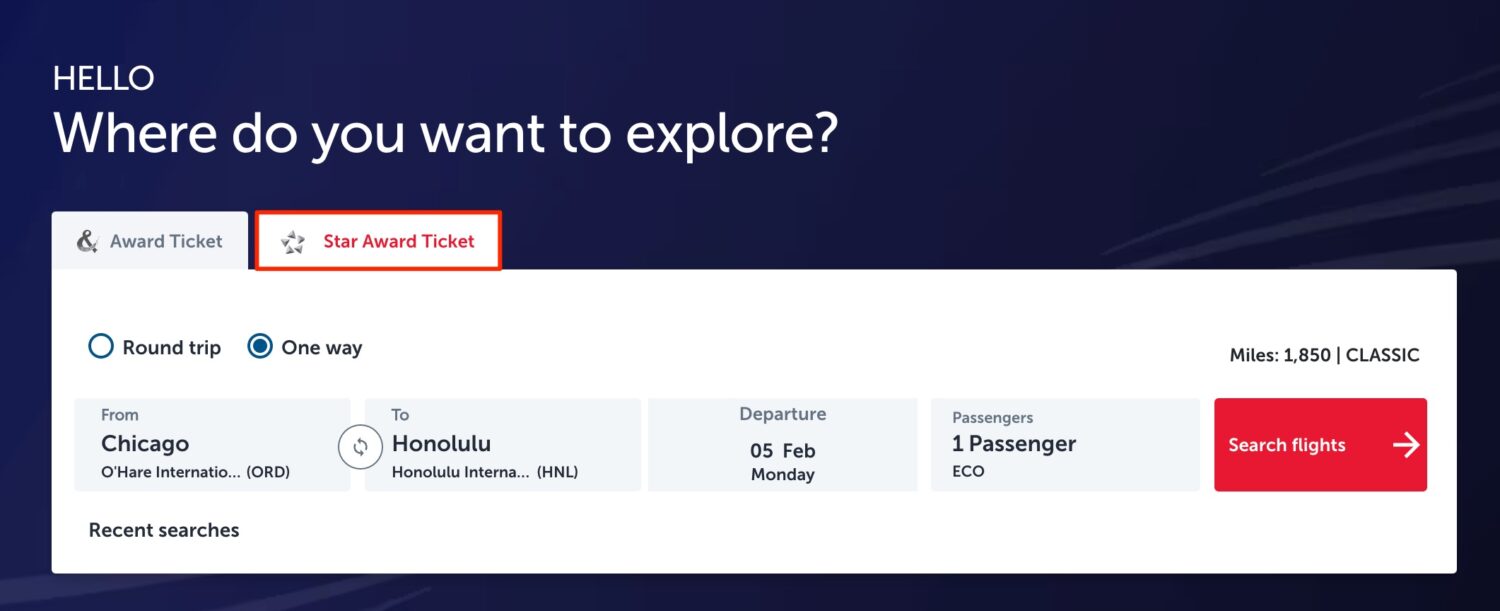Choose the One way trip option

260,347
